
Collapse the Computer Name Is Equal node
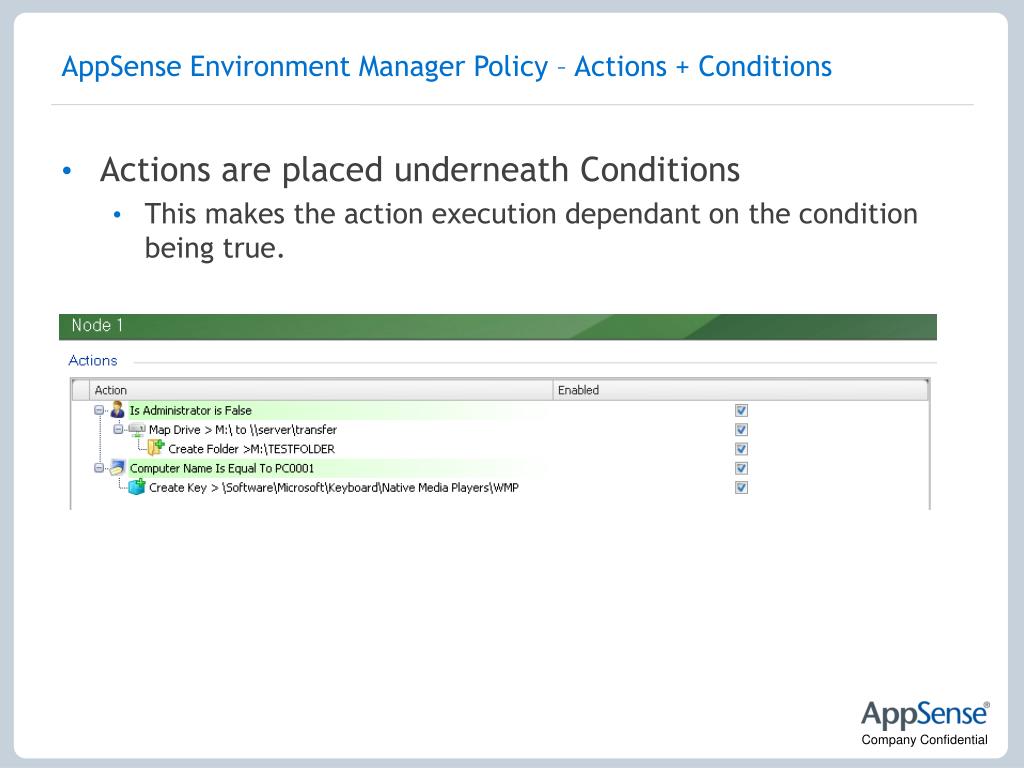tap(99, 468)
